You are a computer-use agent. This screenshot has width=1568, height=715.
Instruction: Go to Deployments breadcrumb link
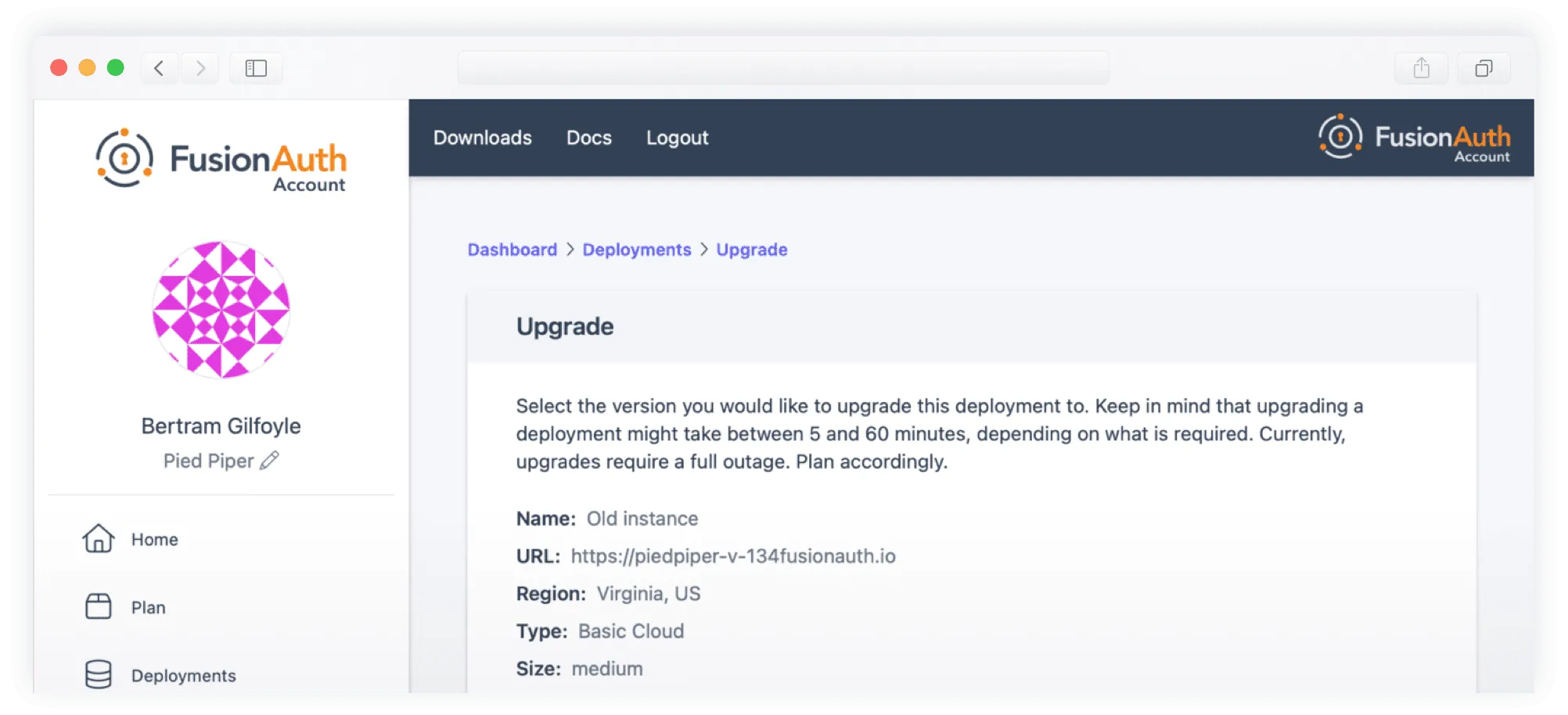(637, 250)
